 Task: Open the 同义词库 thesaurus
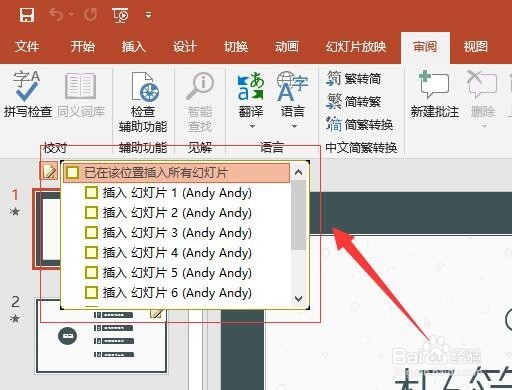81,94
